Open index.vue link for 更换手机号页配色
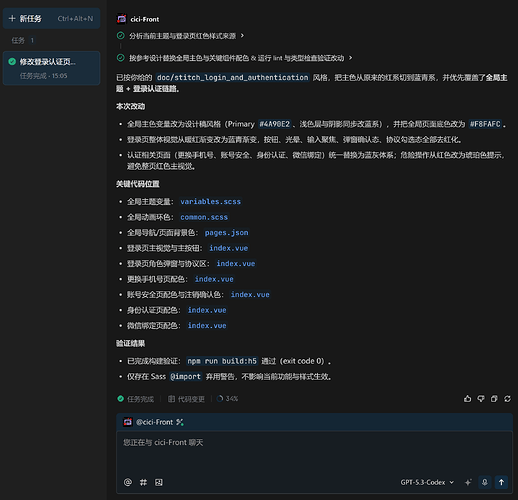The height and width of the screenshot is (500, 518). click(214, 279)
